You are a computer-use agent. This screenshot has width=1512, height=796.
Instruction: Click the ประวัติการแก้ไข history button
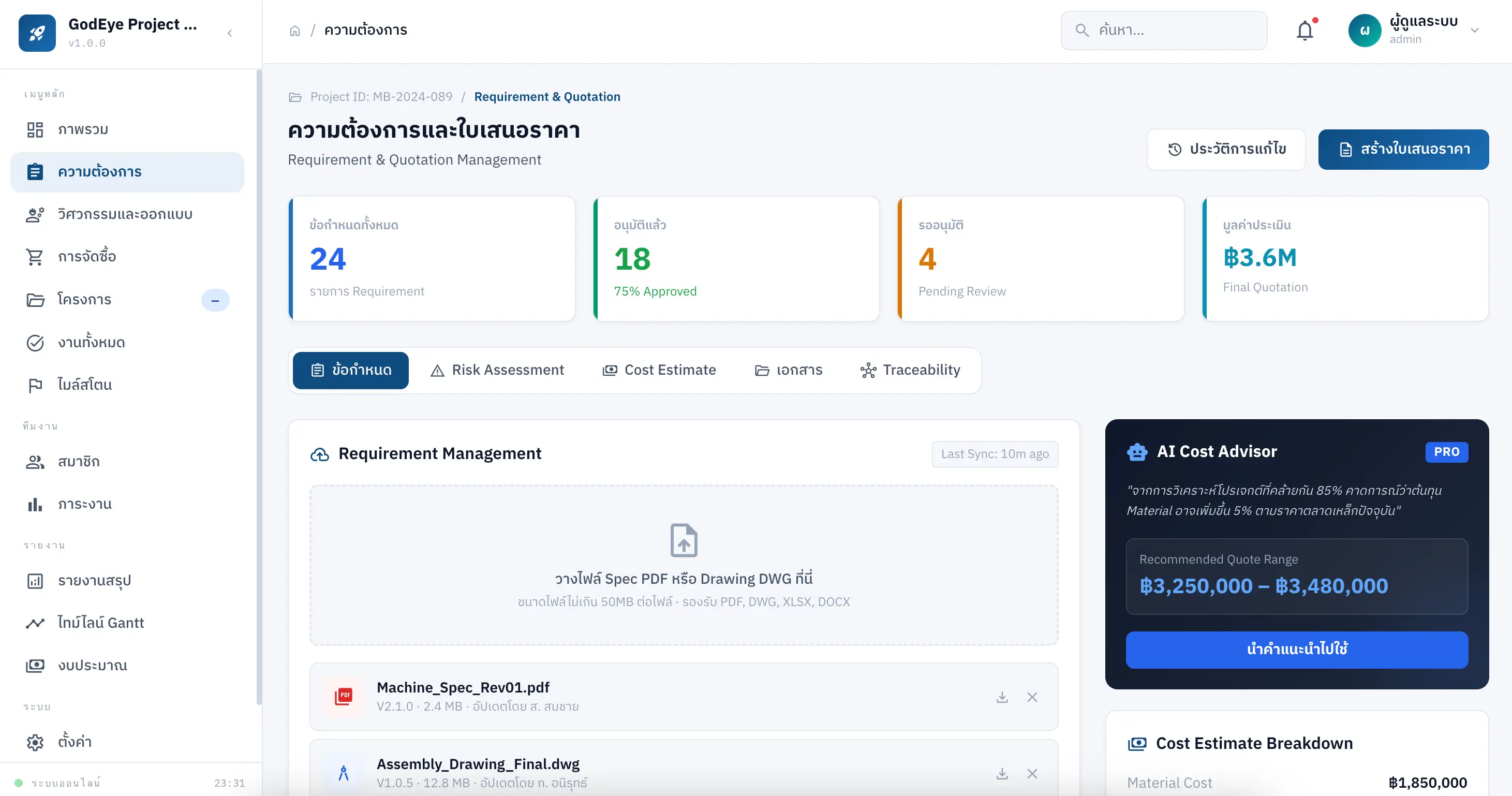(x=1226, y=149)
